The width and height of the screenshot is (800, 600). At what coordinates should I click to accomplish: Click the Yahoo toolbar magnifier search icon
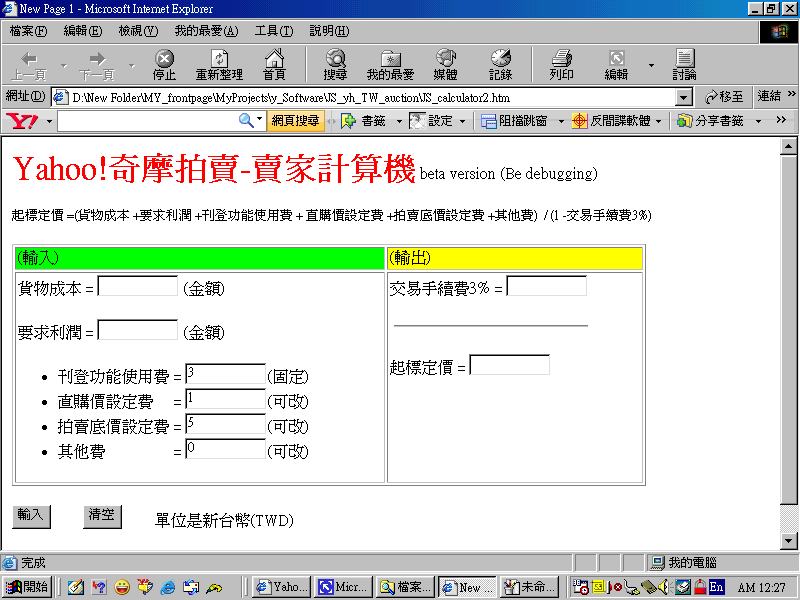246,120
